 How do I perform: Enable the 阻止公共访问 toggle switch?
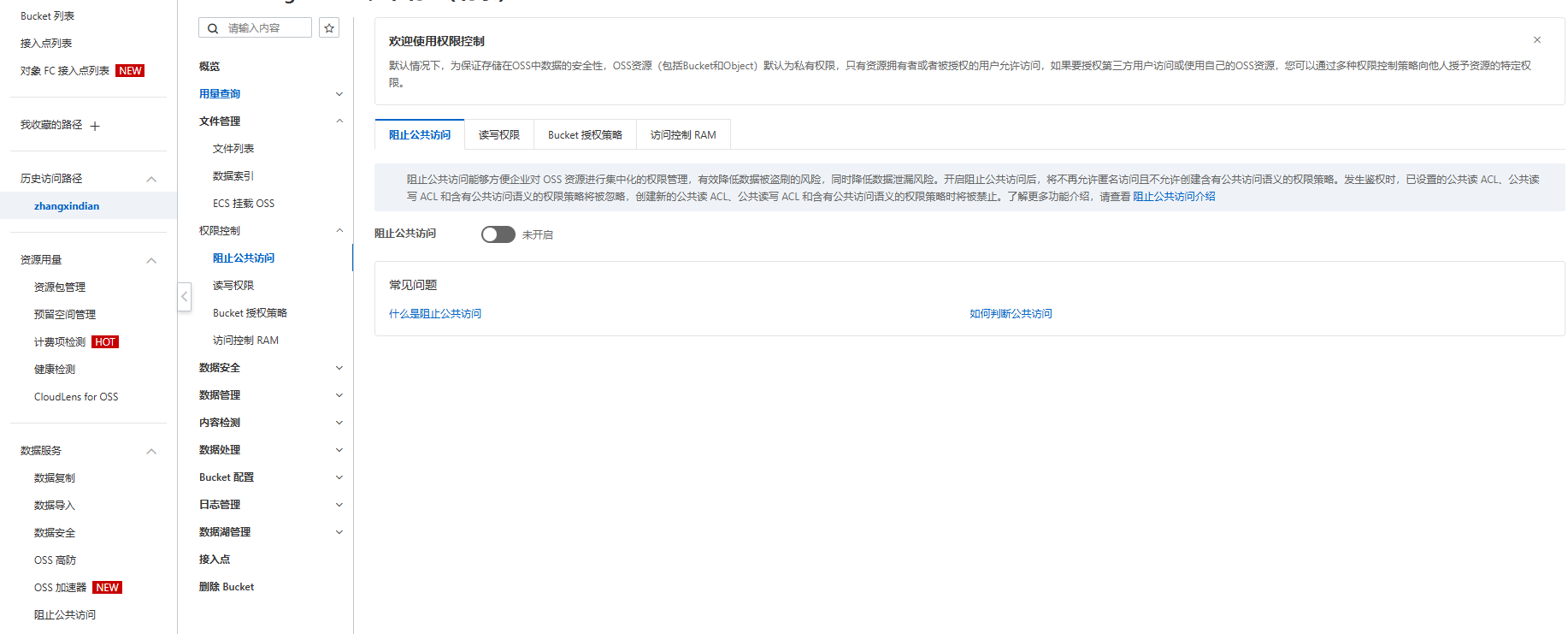pyautogui.click(x=498, y=234)
